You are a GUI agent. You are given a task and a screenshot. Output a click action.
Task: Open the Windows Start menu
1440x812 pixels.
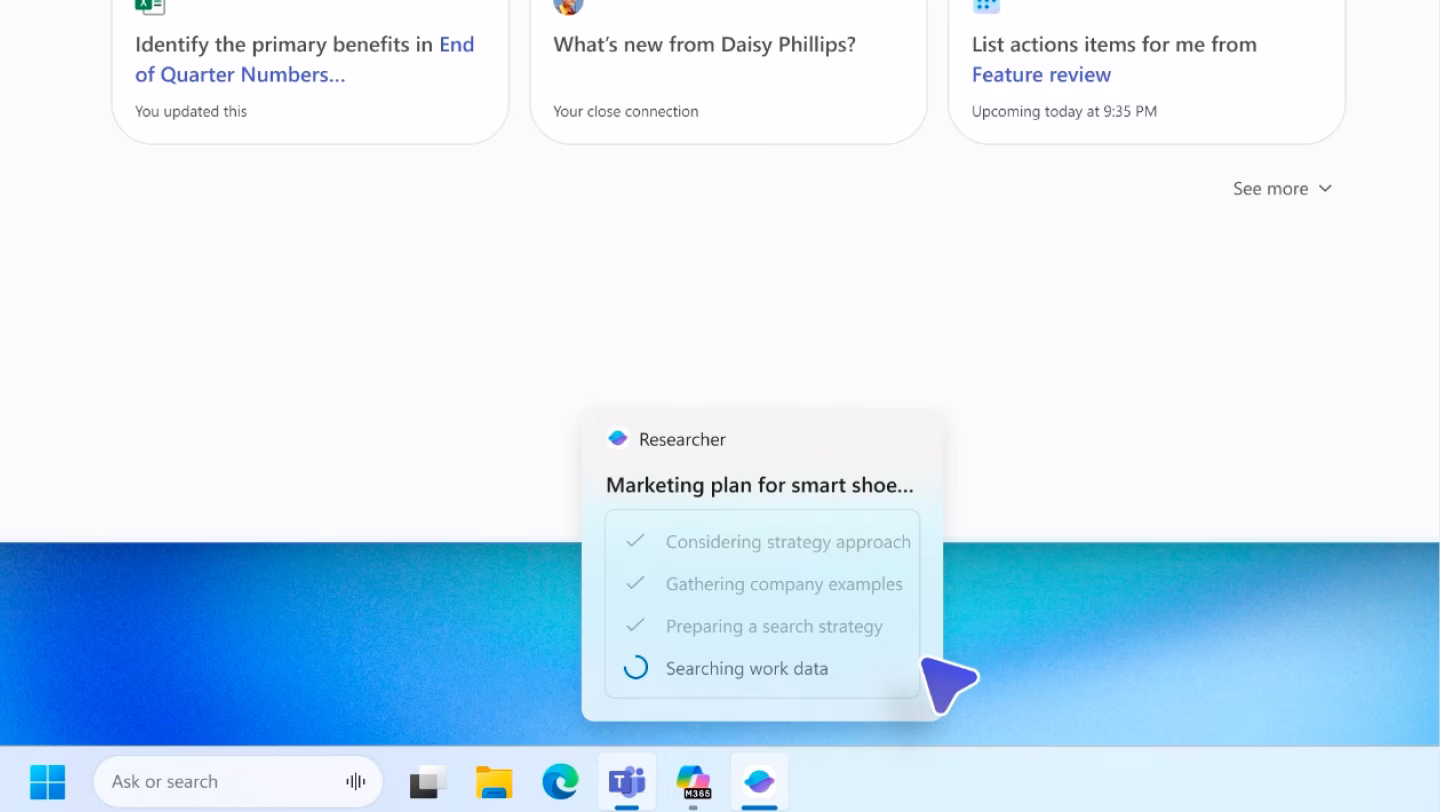point(47,782)
